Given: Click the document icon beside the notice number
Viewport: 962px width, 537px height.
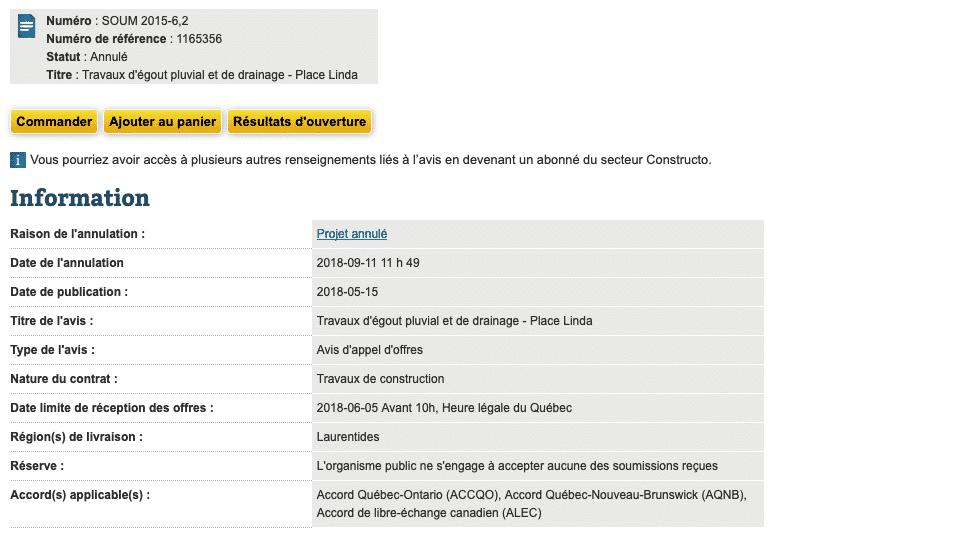Looking at the screenshot, I should tap(27, 27).
